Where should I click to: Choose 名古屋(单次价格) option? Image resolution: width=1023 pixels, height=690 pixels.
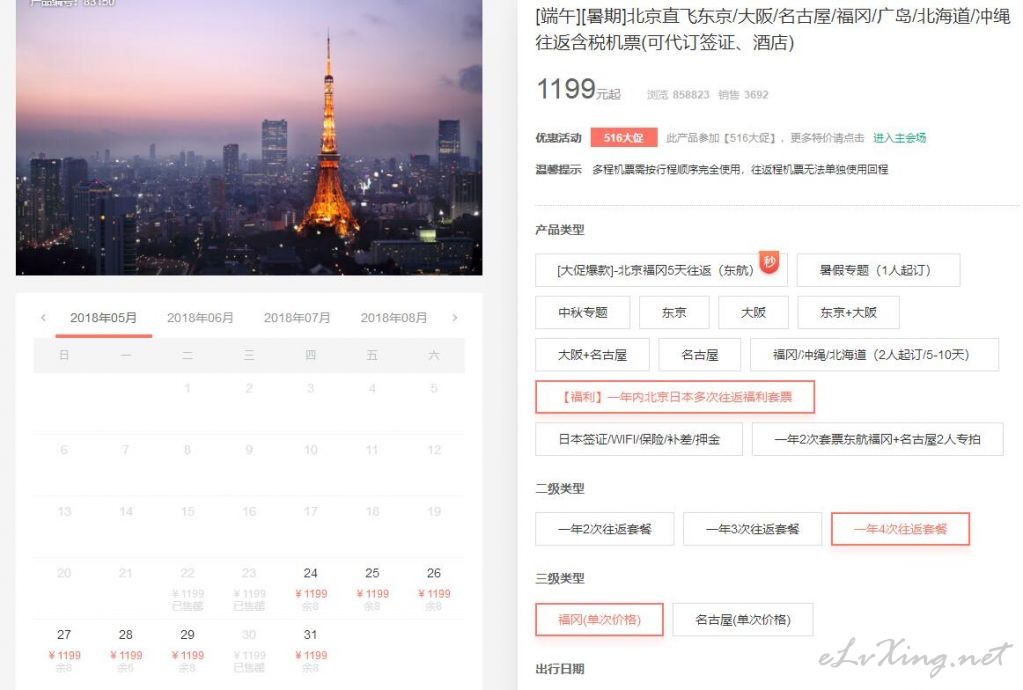(x=743, y=620)
